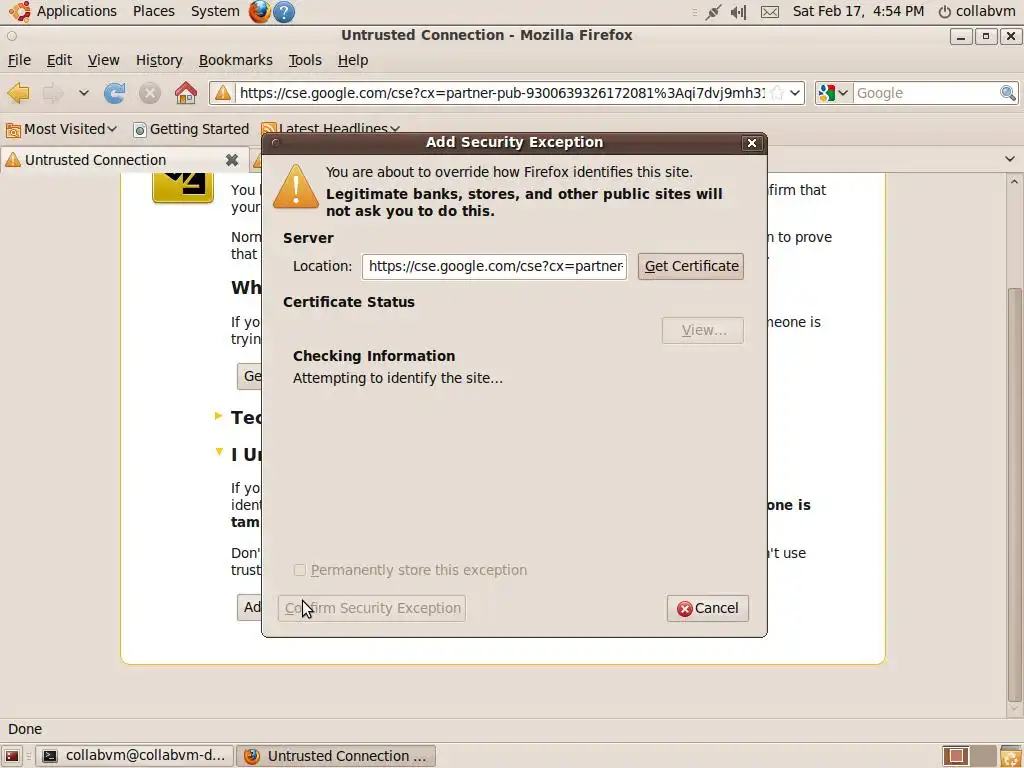Click the show desktop icon in the bottom panel
Image resolution: width=1024 pixels, height=768 pixels.
[x=12, y=756]
